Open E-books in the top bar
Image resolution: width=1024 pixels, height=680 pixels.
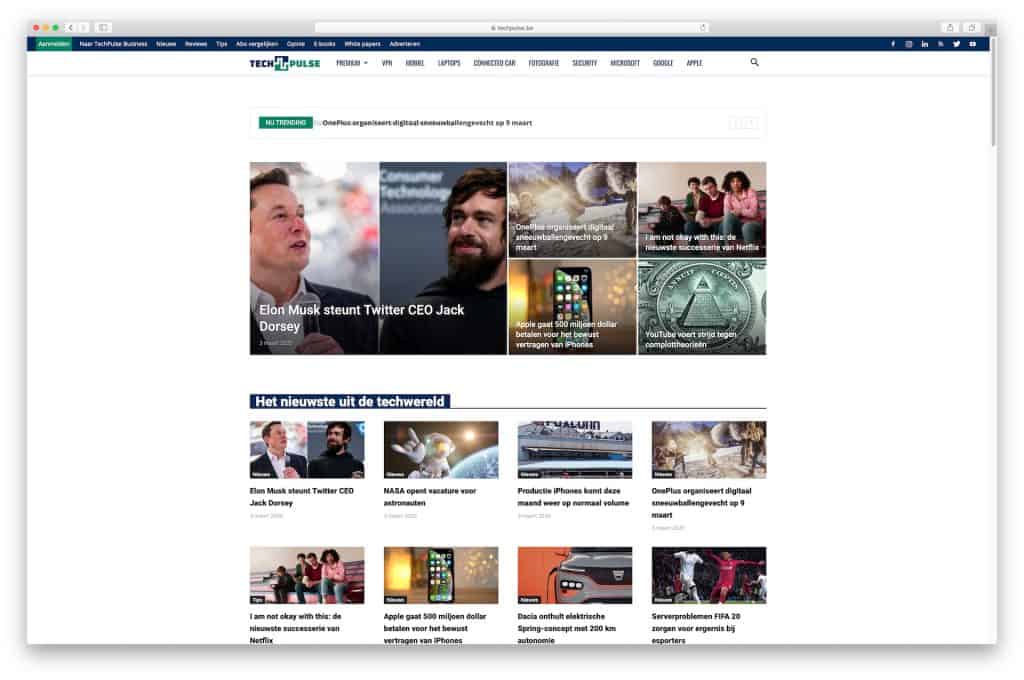pos(325,44)
